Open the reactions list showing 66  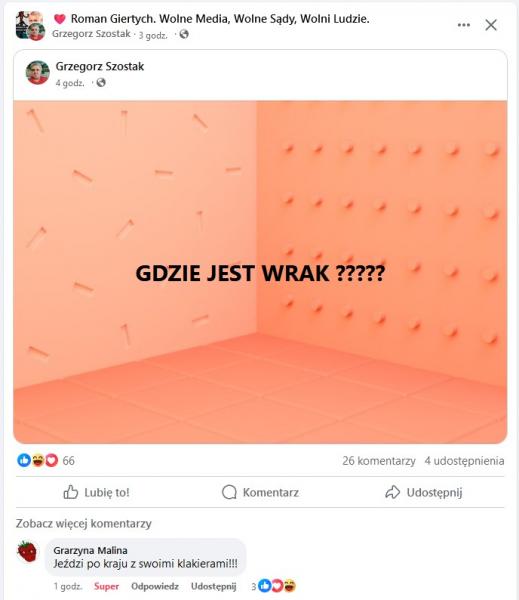click(46, 460)
